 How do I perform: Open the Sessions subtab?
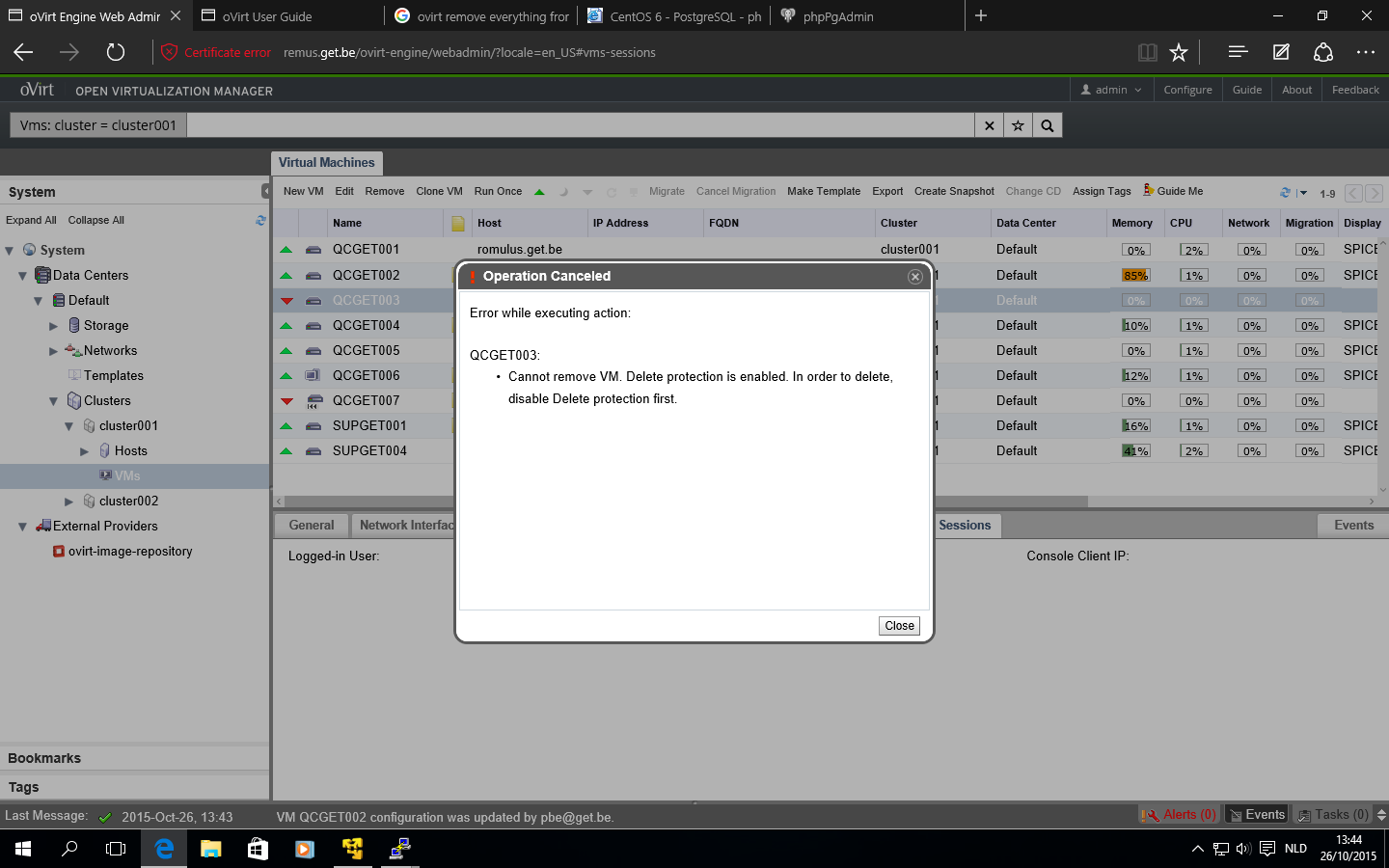pos(965,526)
